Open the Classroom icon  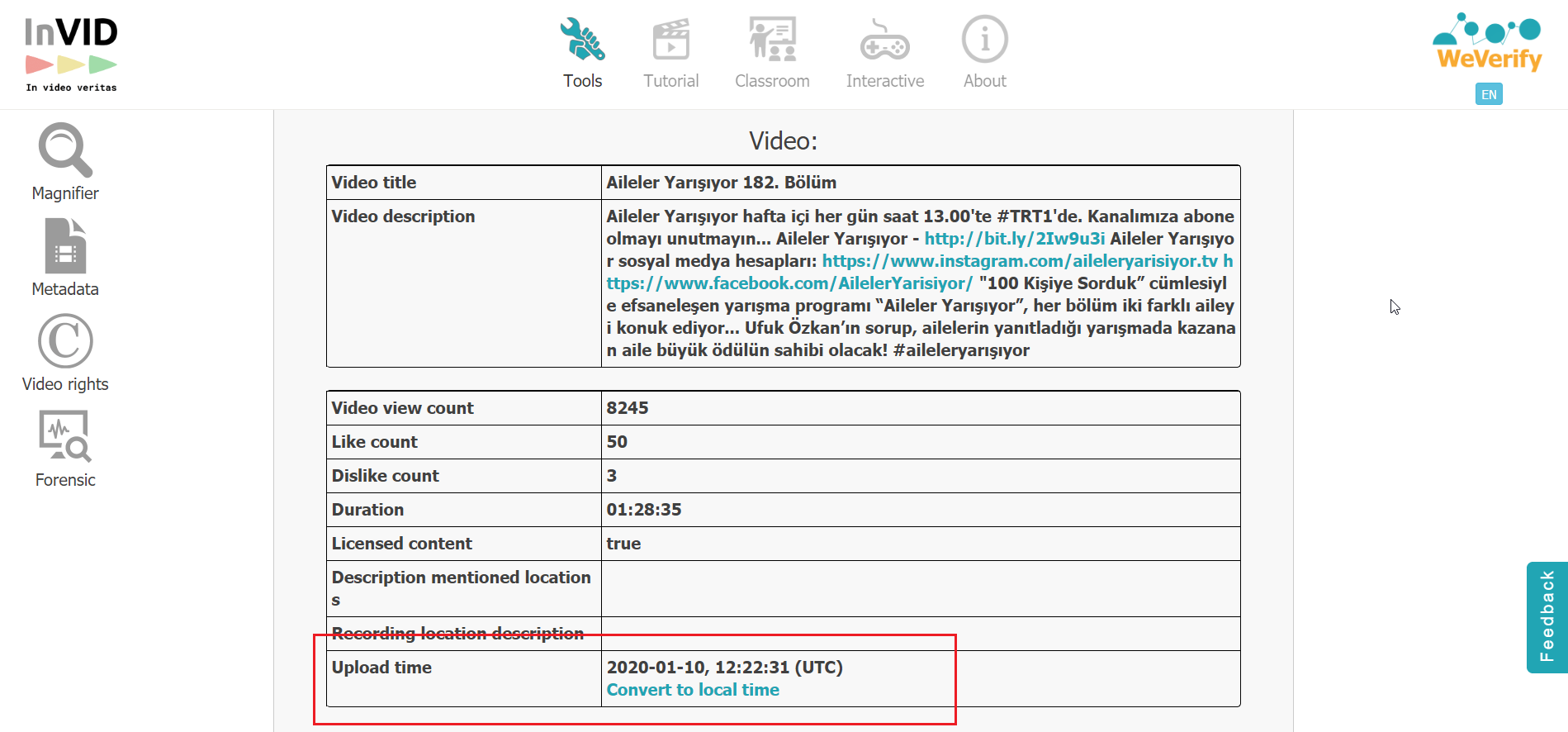[x=772, y=39]
